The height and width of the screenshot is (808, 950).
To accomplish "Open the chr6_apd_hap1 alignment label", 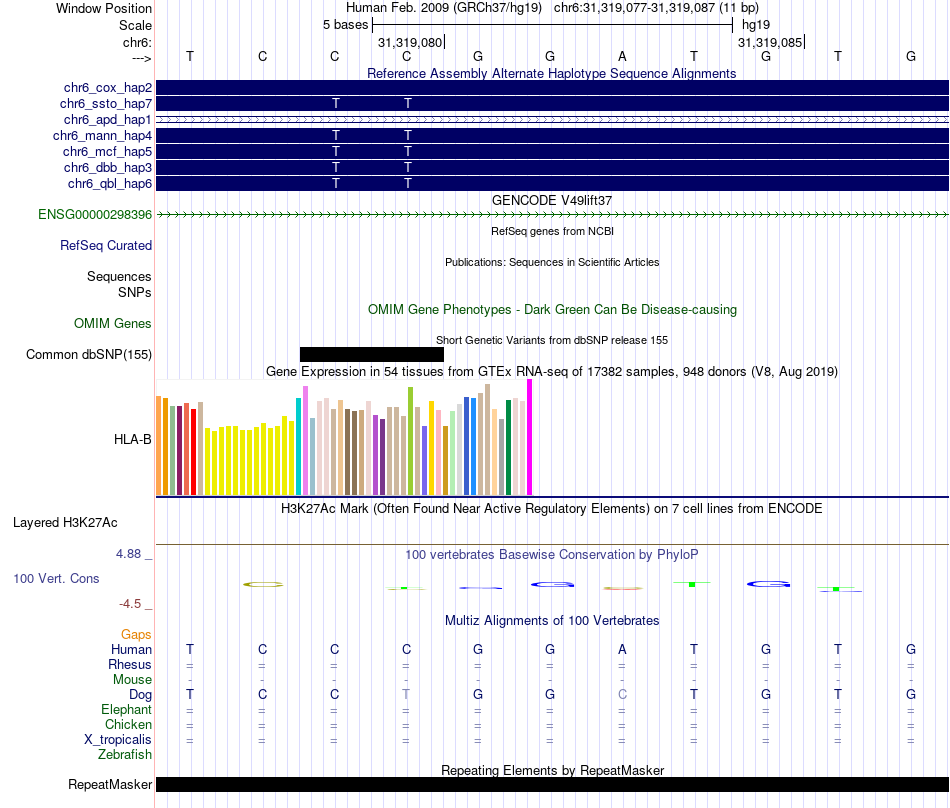I will pos(108,119).
